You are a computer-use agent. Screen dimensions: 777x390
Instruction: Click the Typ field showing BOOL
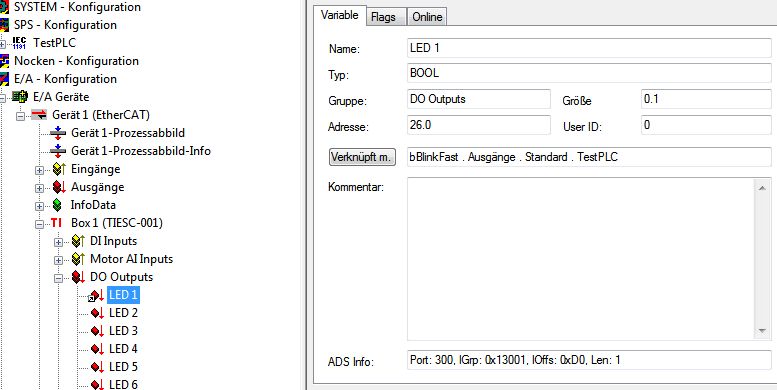coord(589,73)
